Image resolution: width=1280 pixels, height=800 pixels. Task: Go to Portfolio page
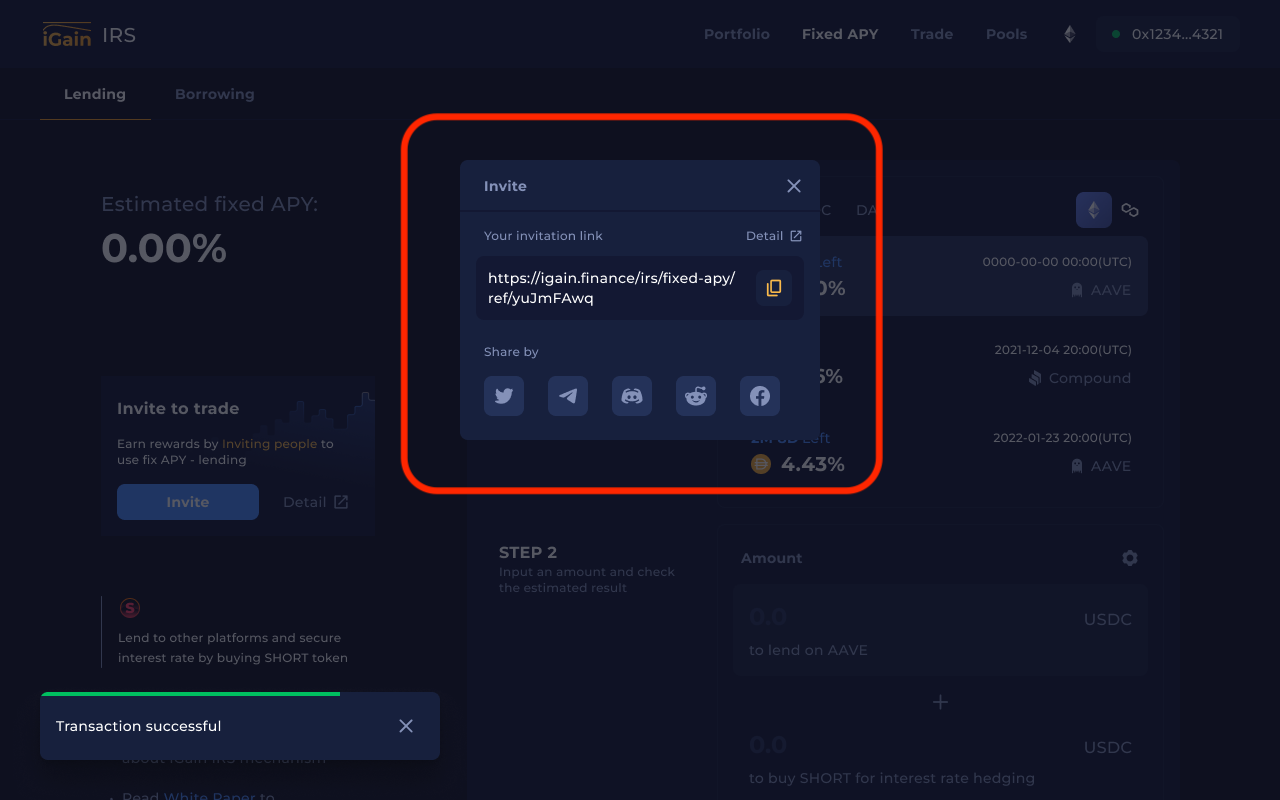pos(737,34)
